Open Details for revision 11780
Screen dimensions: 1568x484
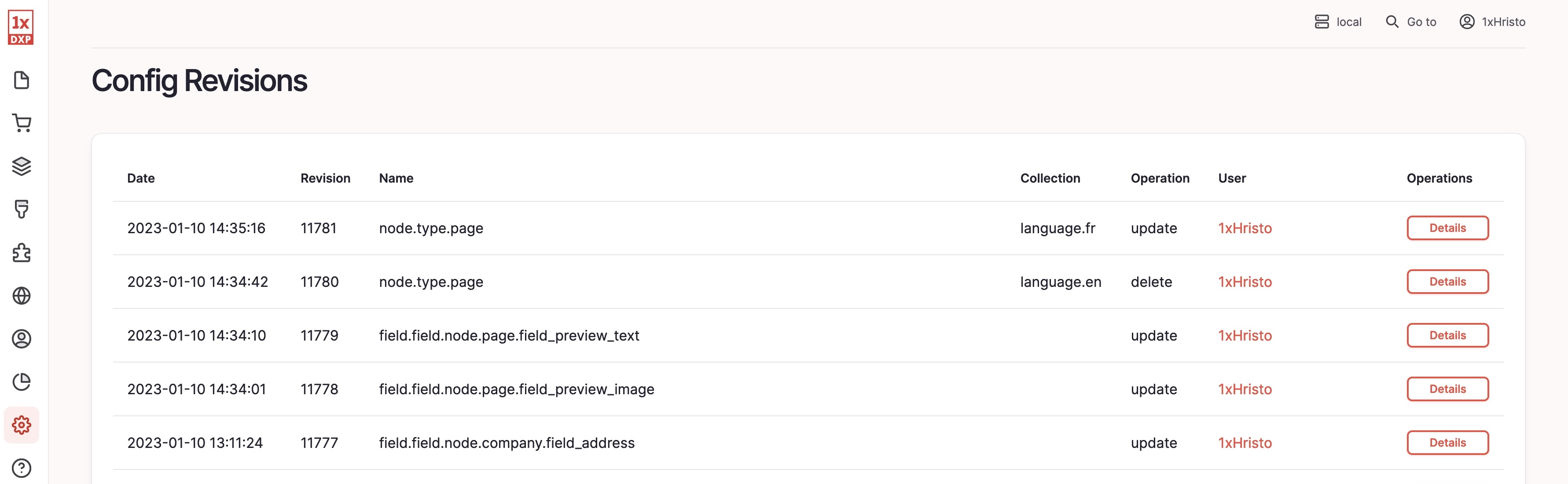click(x=1447, y=282)
